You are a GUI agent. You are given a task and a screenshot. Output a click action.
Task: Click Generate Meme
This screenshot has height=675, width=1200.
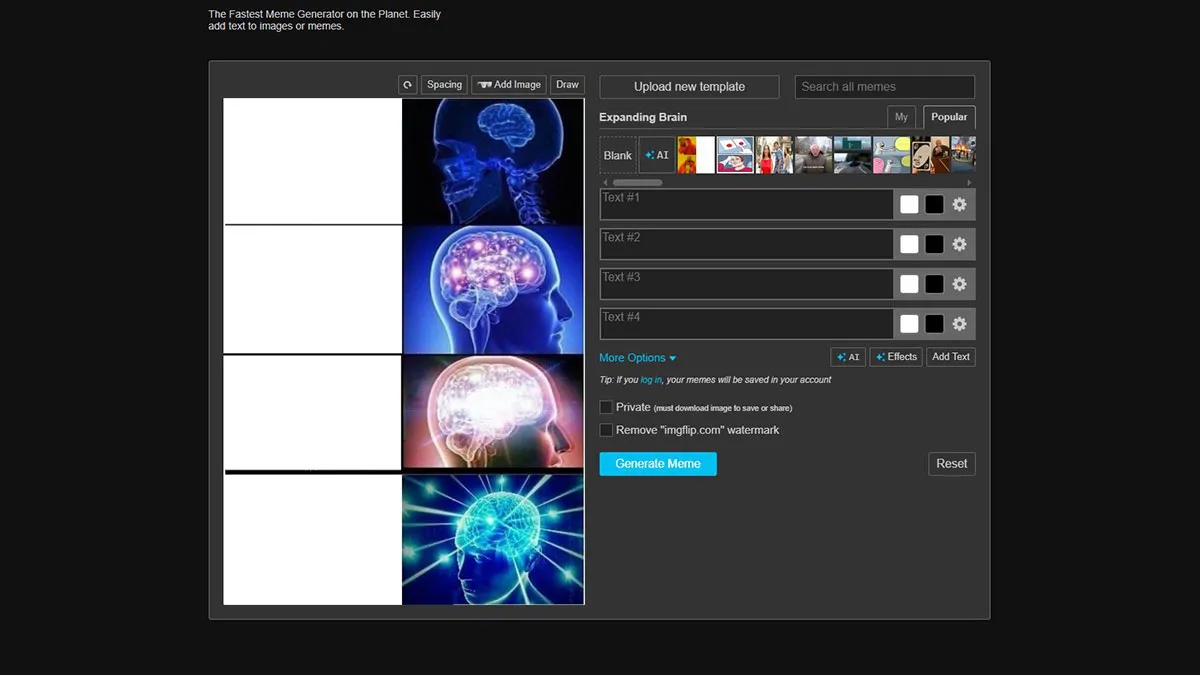[x=658, y=464]
